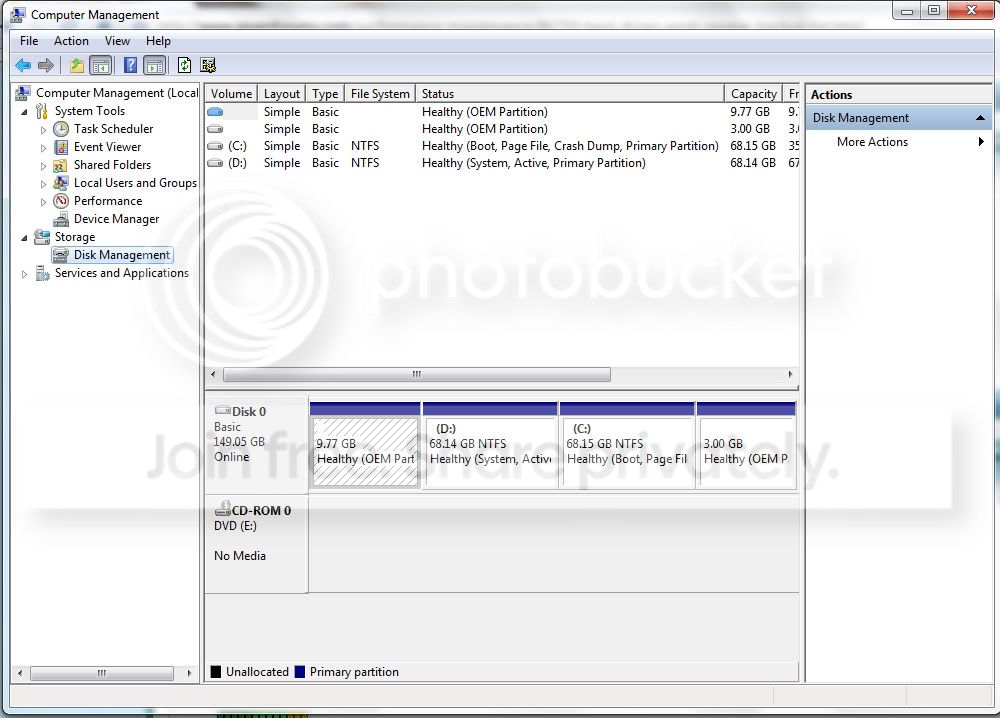Sort by the Type column header
This screenshot has width=1000, height=718.
325,94
